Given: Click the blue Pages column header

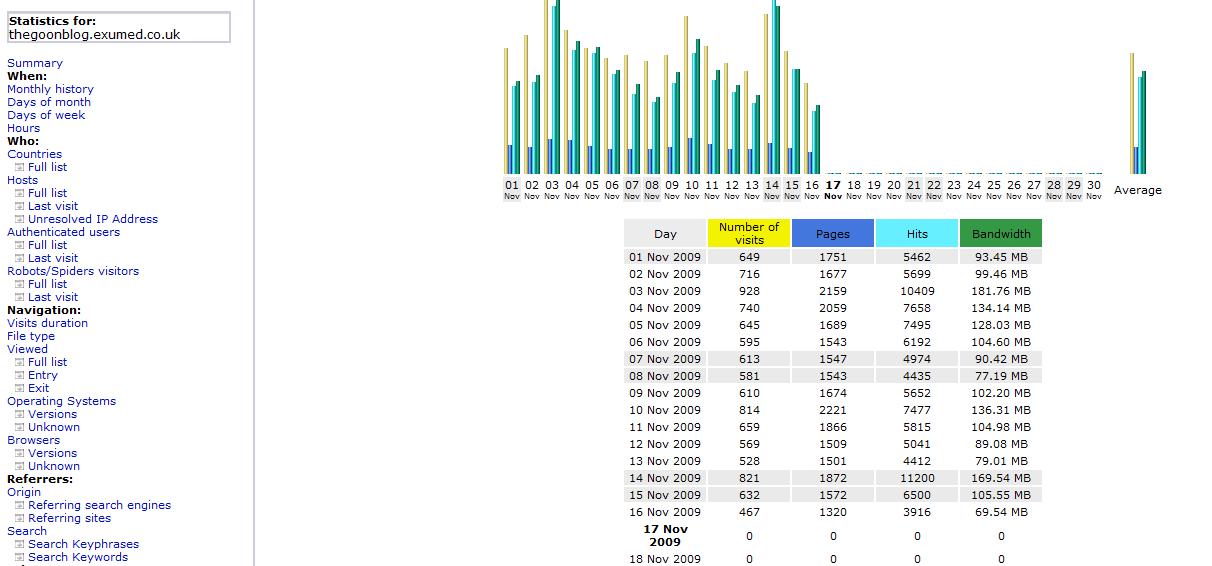Looking at the screenshot, I should click(833, 233).
